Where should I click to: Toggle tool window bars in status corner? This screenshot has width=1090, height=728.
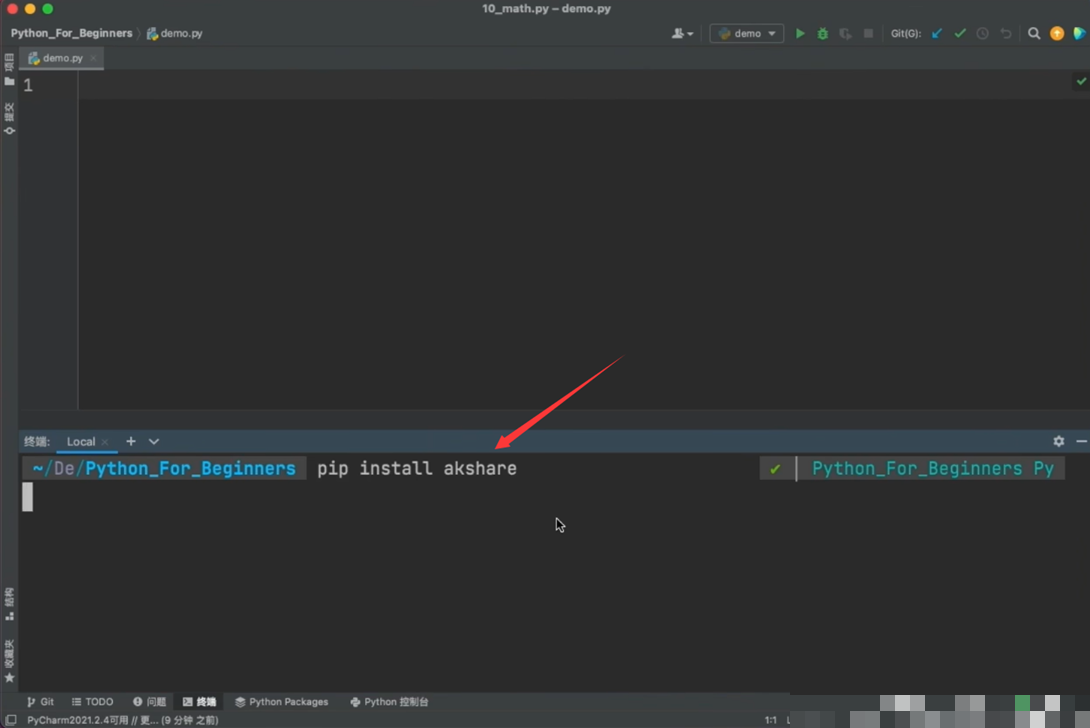click(10, 720)
